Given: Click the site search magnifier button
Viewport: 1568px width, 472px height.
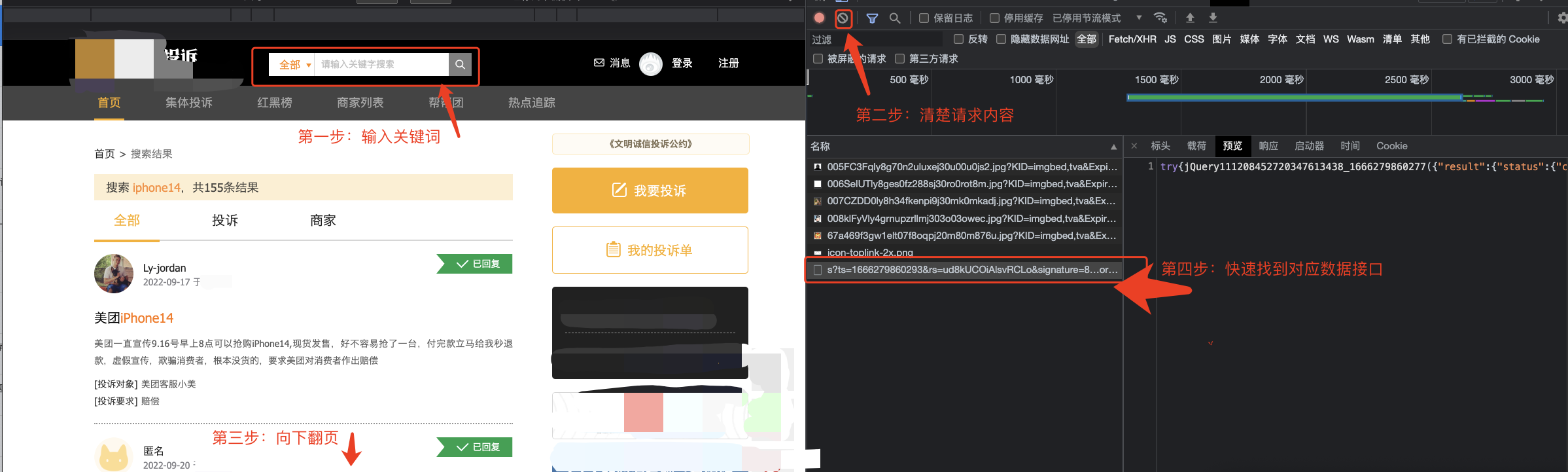Looking at the screenshot, I should pos(460,64).
